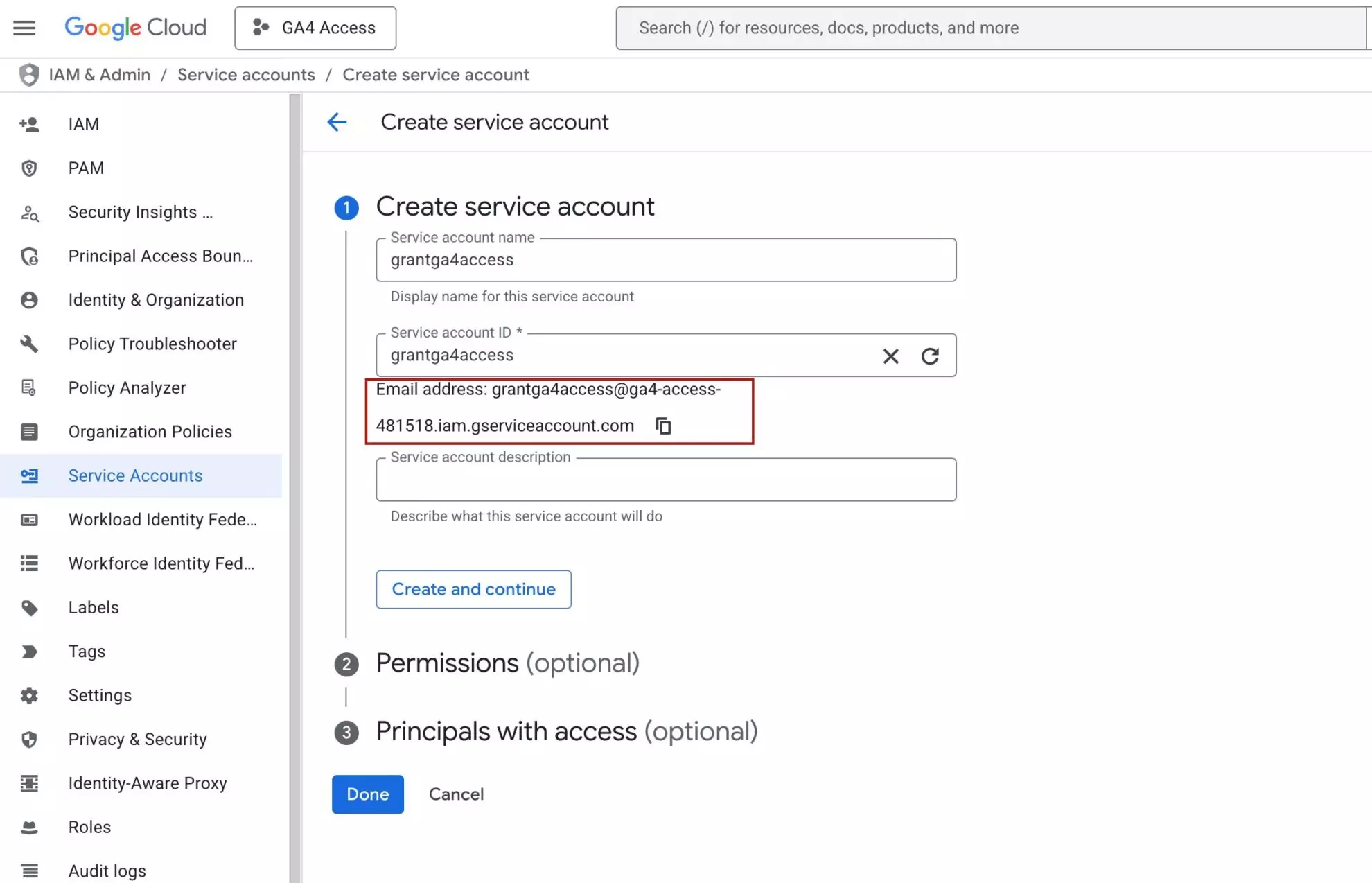Open Roles in the sidebar
Screen dimensions: 1372x883
(89, 826)
